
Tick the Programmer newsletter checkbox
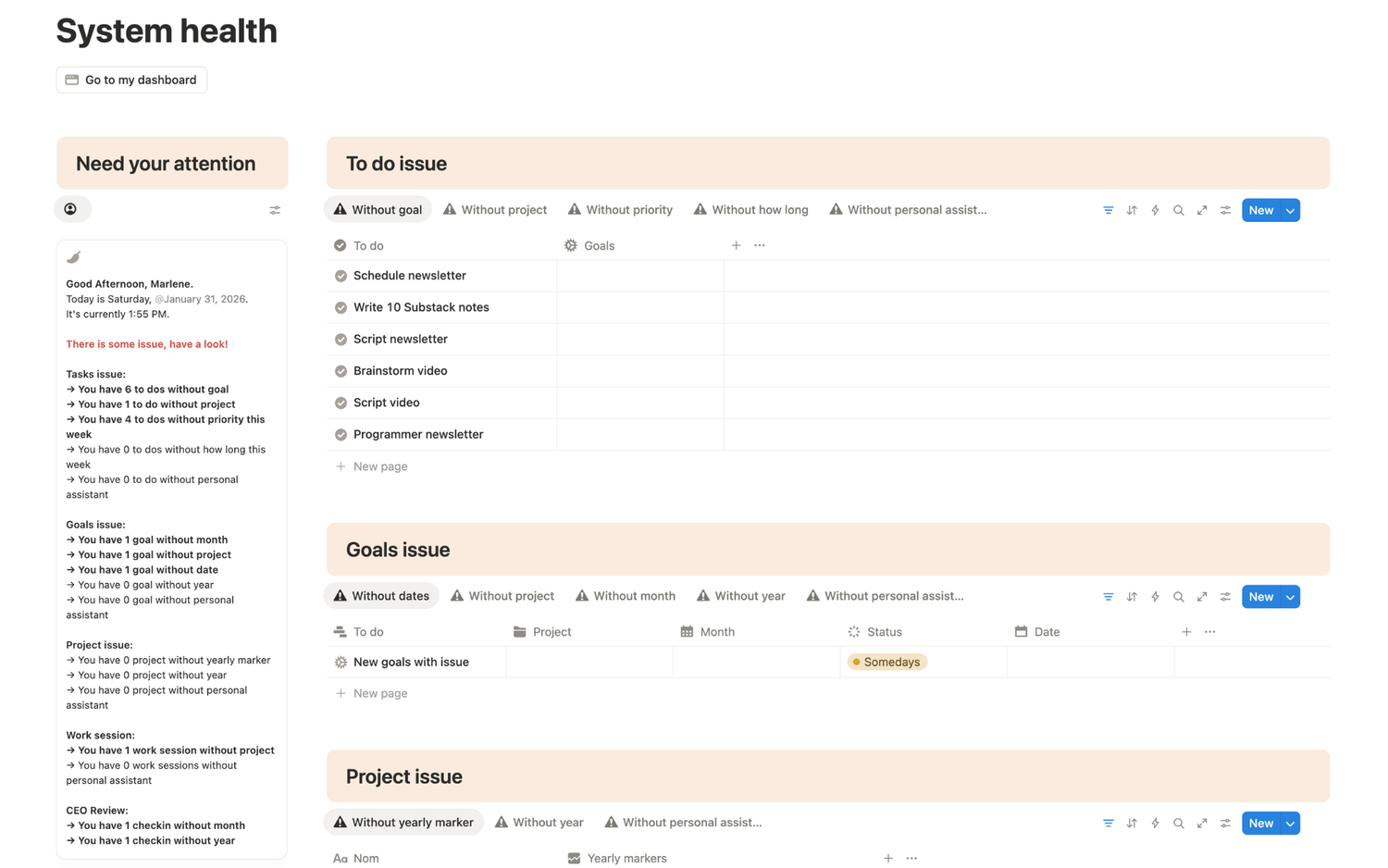pos(341,435)
